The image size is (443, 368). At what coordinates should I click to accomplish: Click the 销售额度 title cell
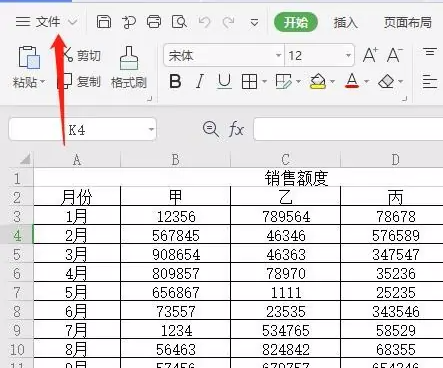coord(296,178)
